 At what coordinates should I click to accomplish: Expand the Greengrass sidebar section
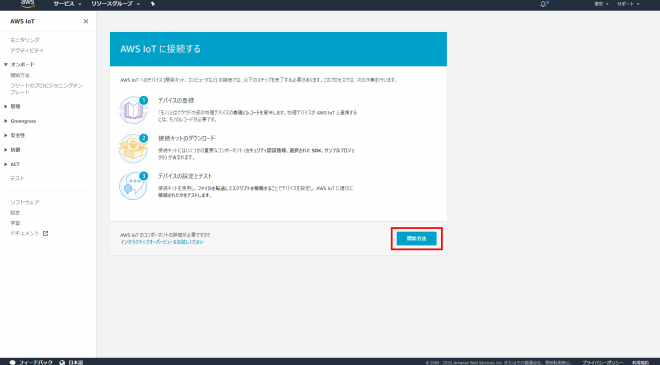coord(20,121)
